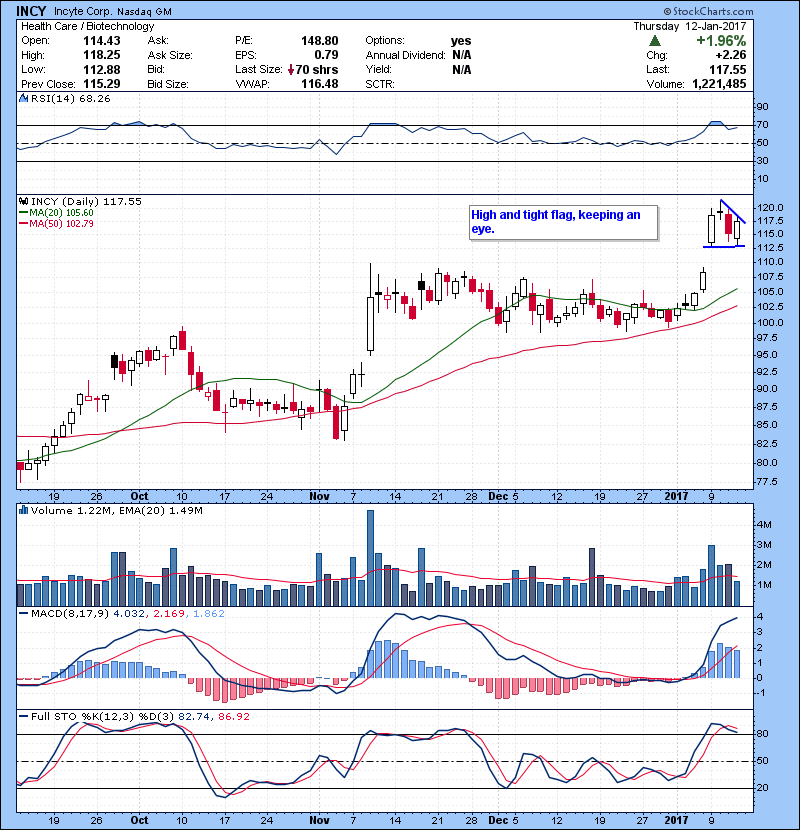
Task: Select the P/E value 148.80
Action: (319, 41)
